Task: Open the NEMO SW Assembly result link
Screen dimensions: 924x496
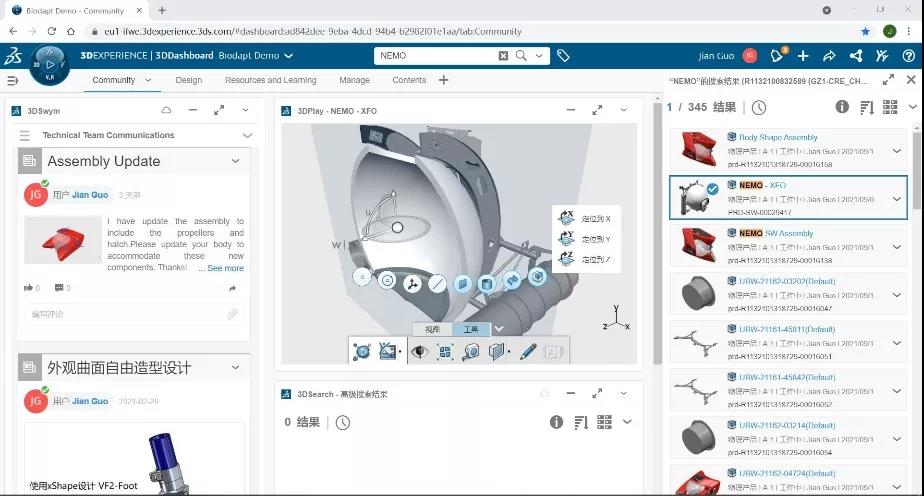Action: (776, 233)
